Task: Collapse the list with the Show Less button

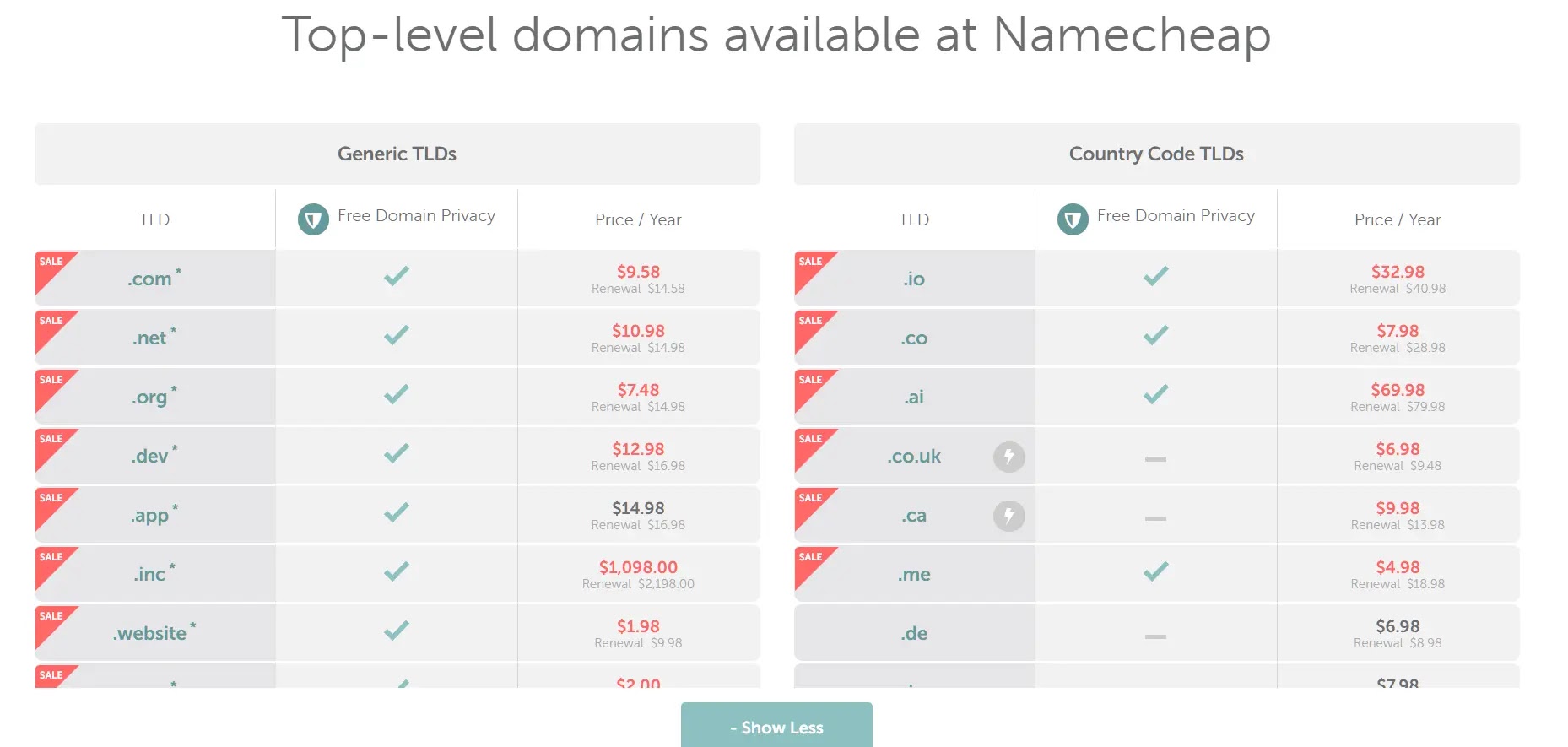Action: 776,726
